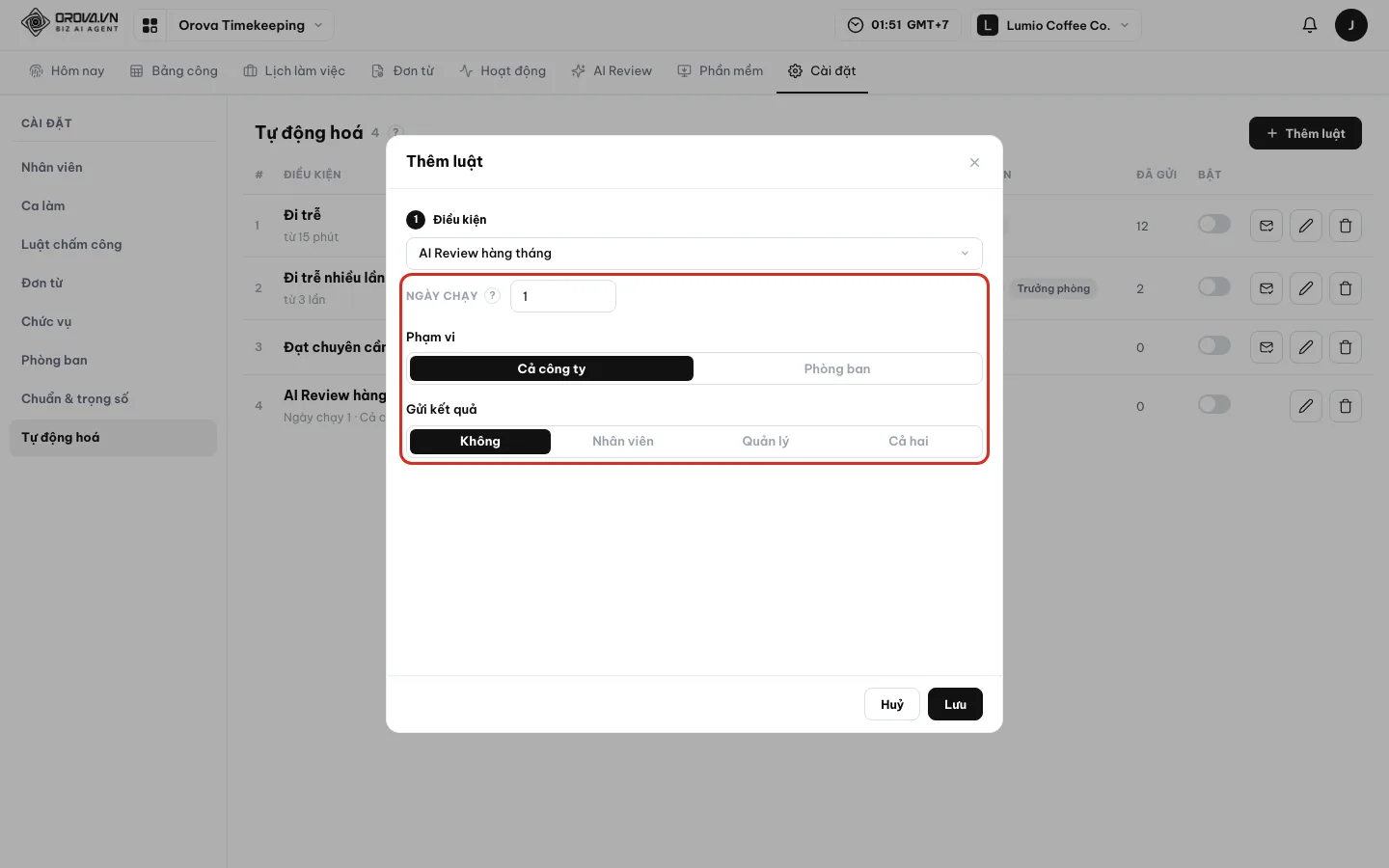Click the clock icon beside 01:51
The width and height of the screenshot is (1389, 868).
856,25
